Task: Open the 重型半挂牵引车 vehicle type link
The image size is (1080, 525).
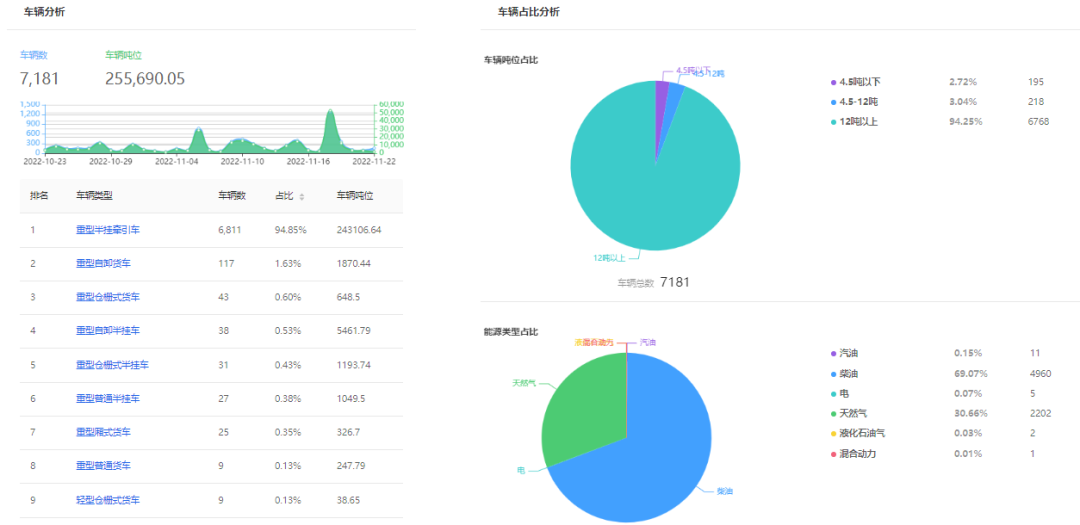Action: (108, 230)
